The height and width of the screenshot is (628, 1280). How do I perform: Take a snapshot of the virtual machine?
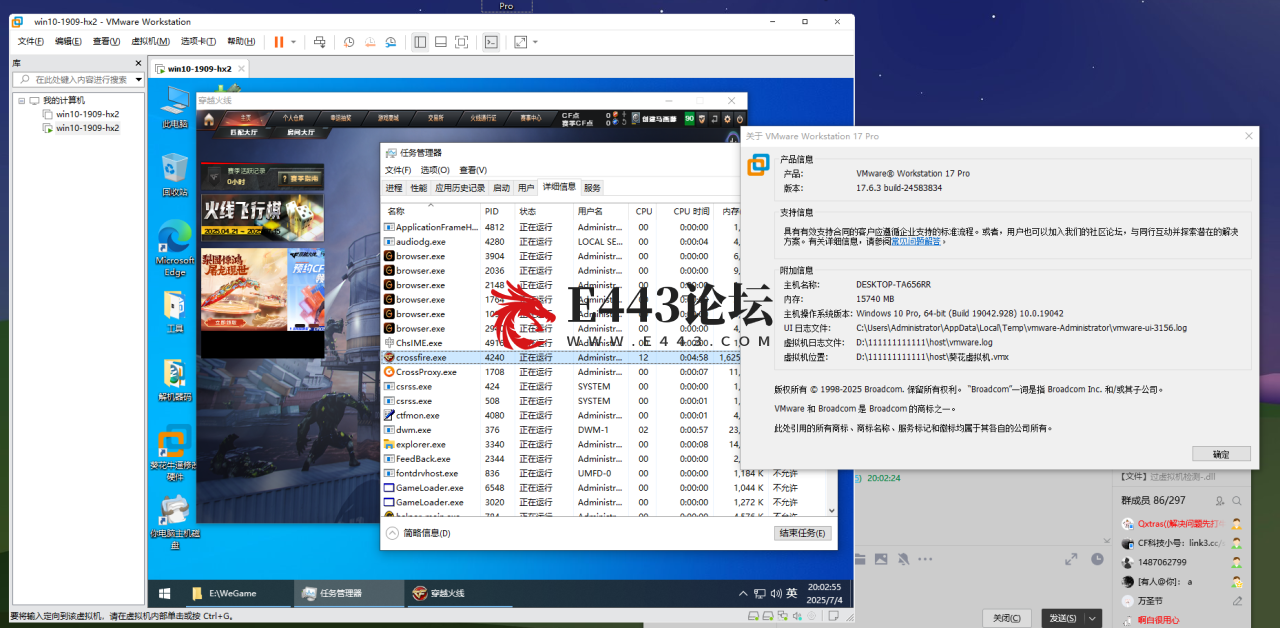349,42
